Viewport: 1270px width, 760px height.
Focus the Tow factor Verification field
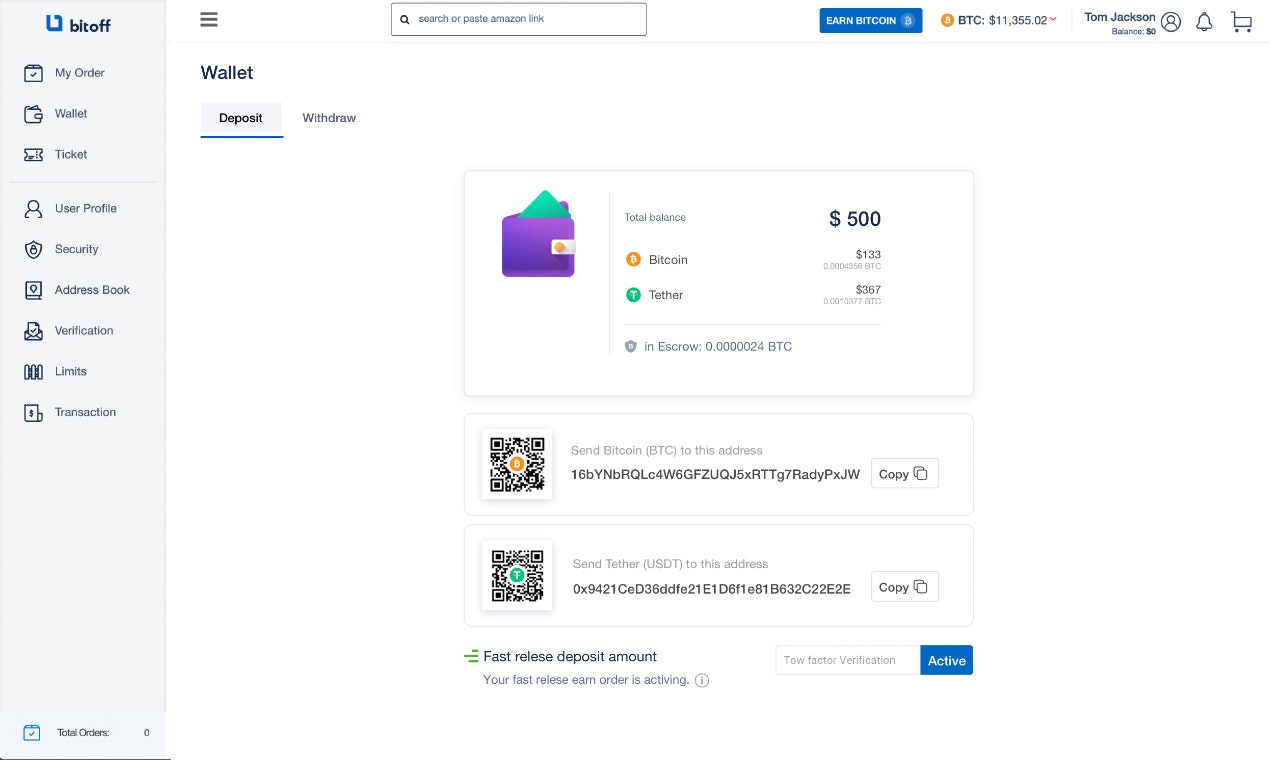pos(848,660)
